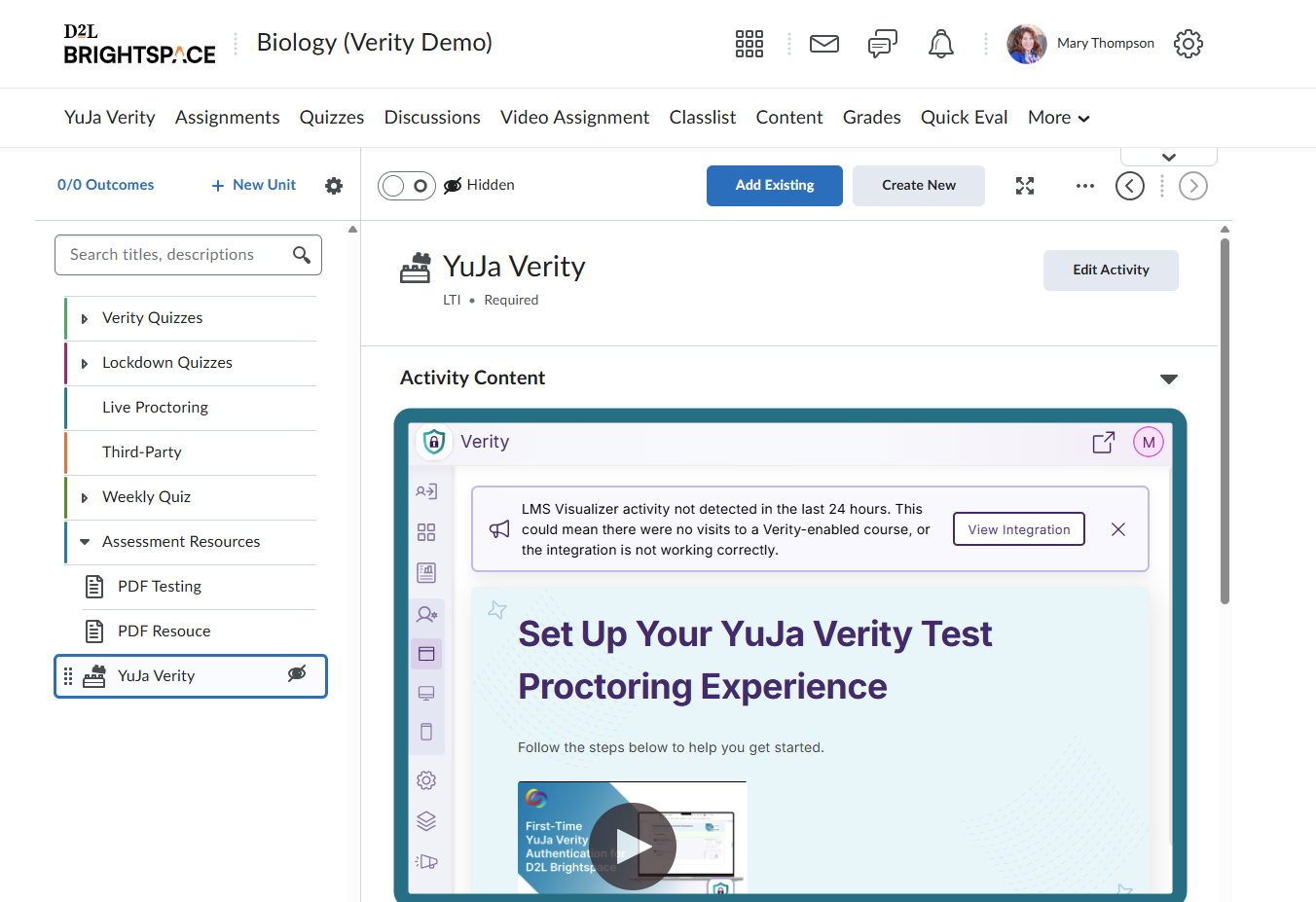Open Verity in new window icon
The height and width of the screenshot is (902, 1316).
coord(1104,443)
